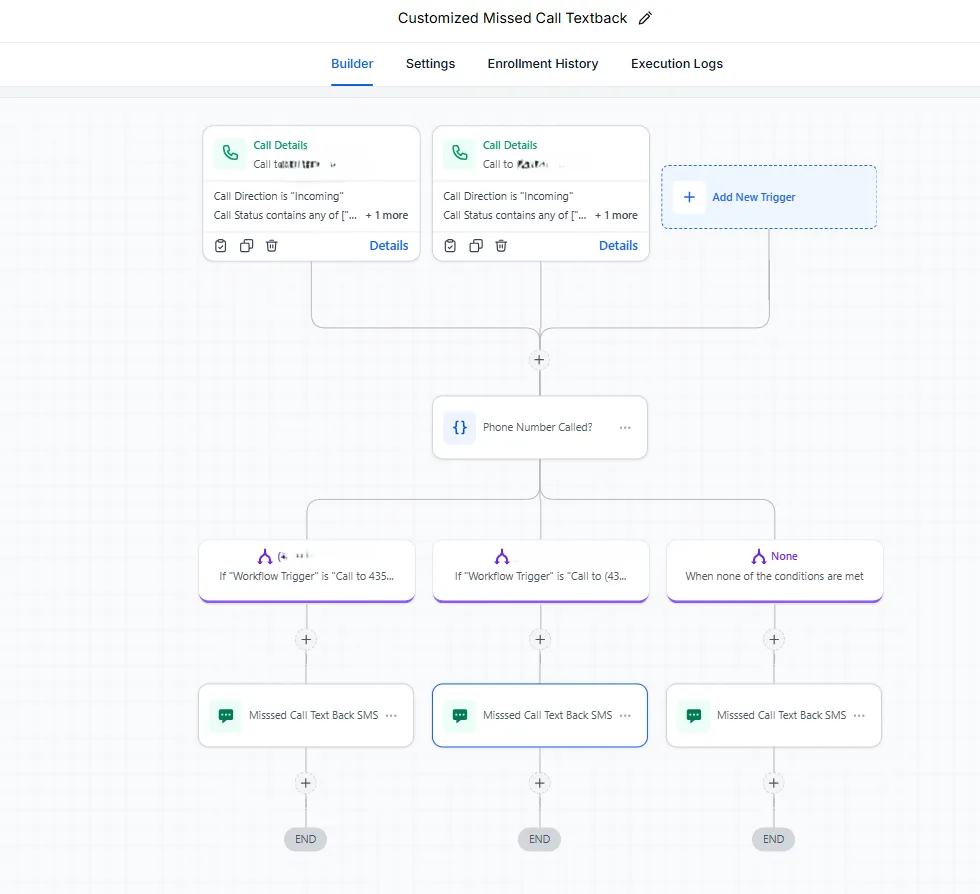The height and width of the screenshot is (894, 980).
Task: Open Phone Number Called? condition node
Action: point(539,428)
